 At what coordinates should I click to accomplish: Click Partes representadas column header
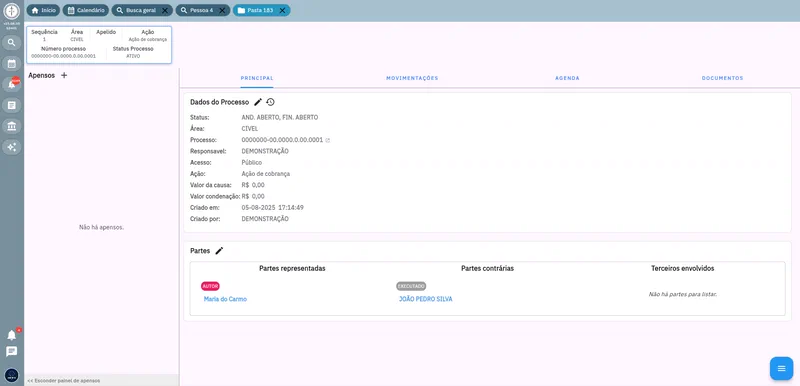pyautogui.click(x=292, y=269)
